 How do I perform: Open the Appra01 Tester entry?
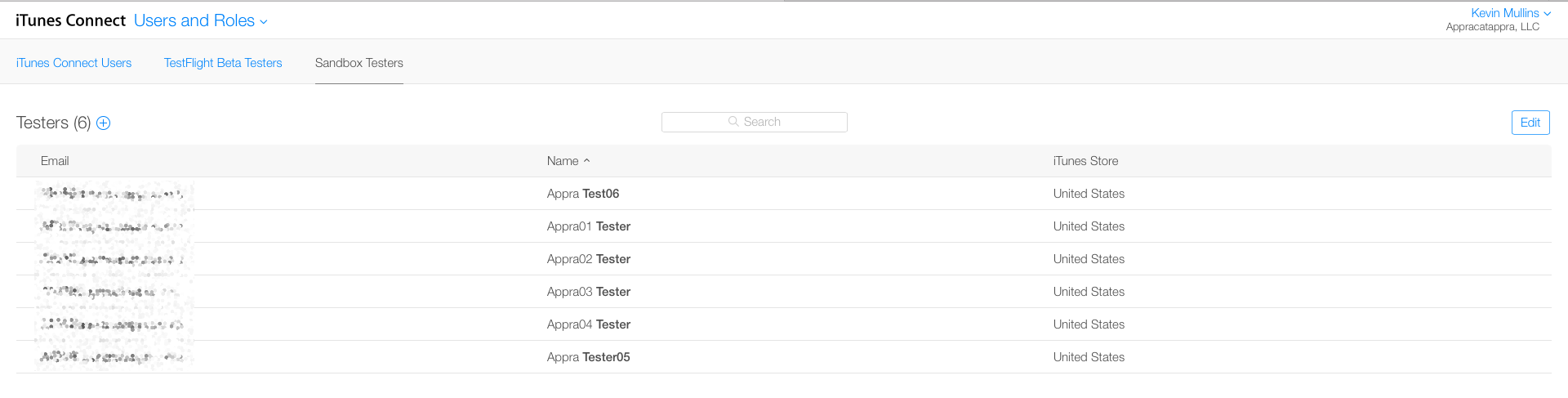pyautogui.click(x=589, y=226)
